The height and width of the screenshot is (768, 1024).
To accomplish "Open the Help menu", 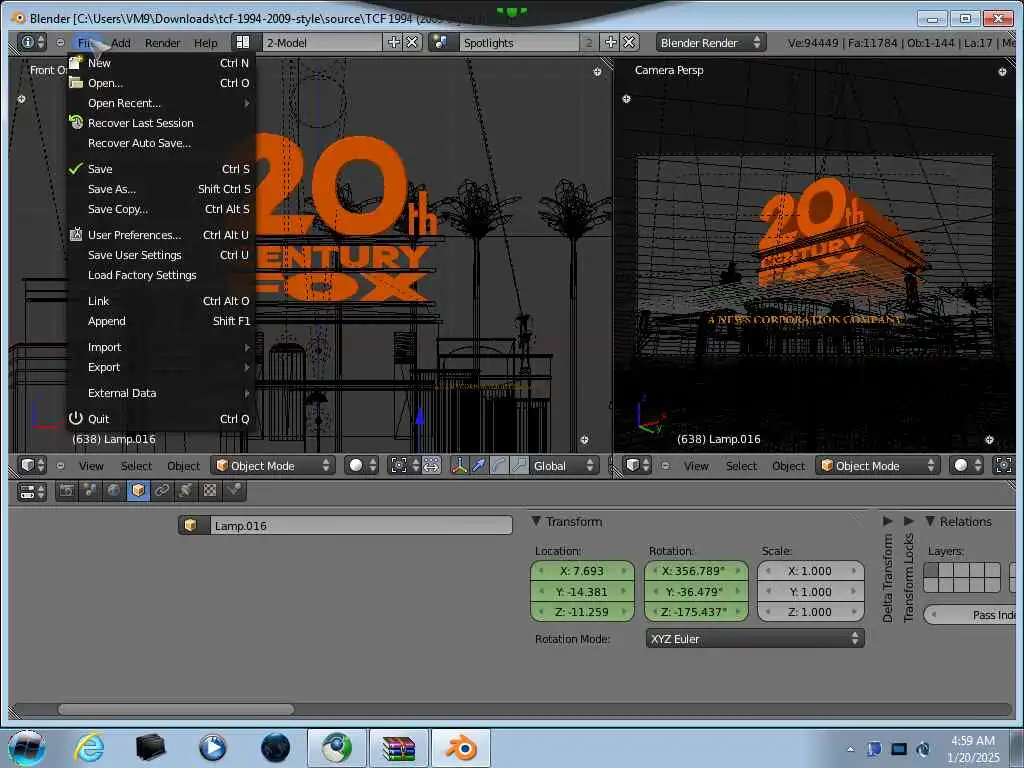I will [206, 42].
